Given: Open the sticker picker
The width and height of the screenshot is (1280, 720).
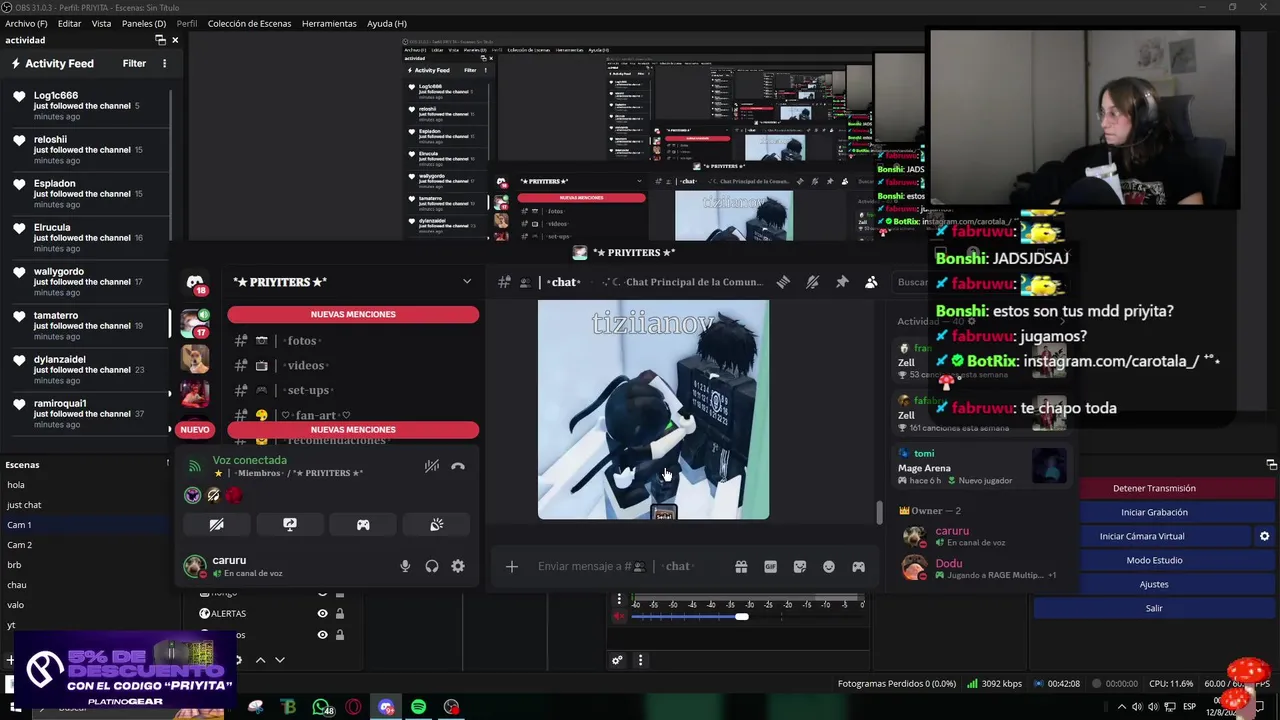Looking at the screenshot, I should (x=800, y=566).
